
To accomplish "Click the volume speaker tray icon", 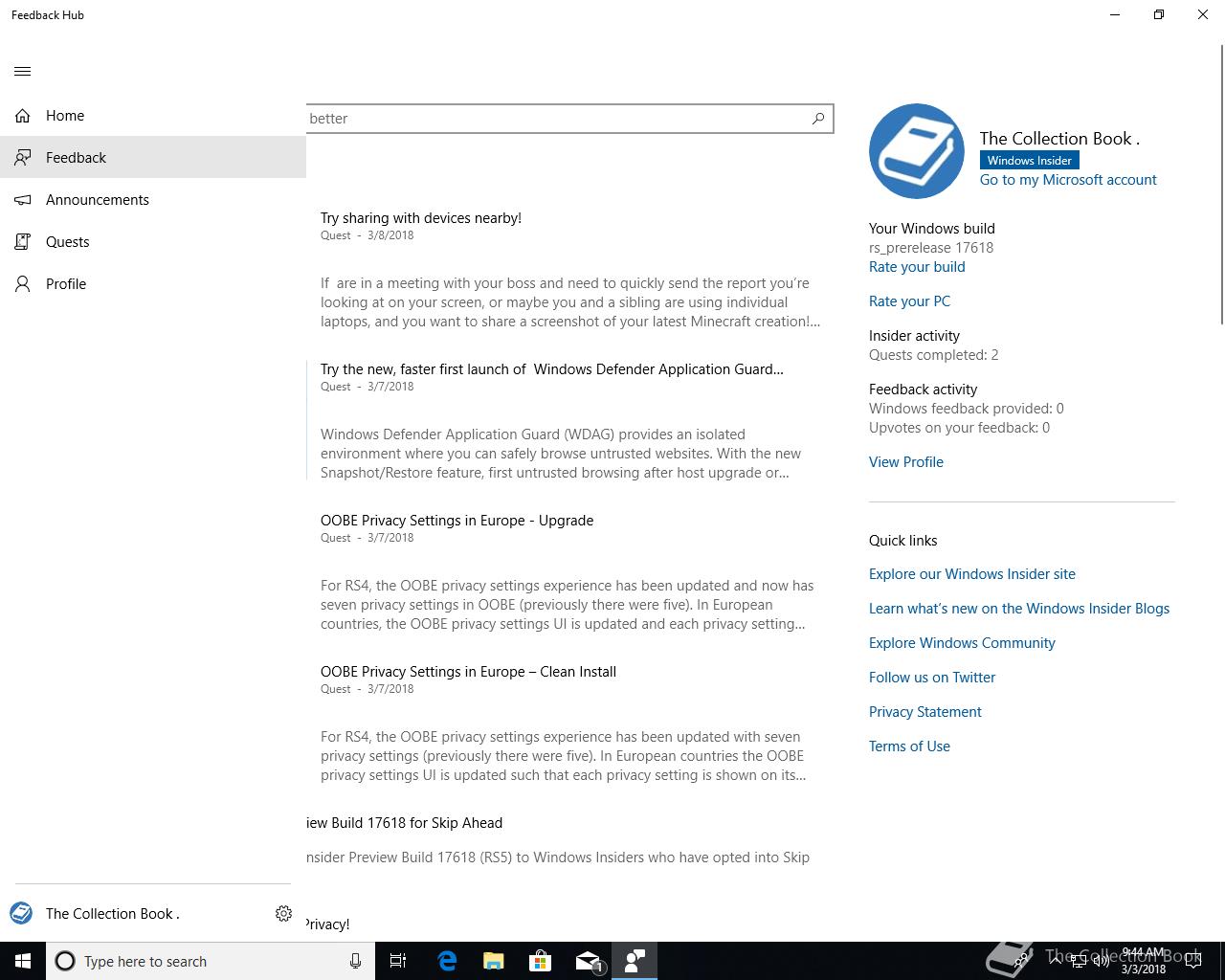I will coord(1102,961).
